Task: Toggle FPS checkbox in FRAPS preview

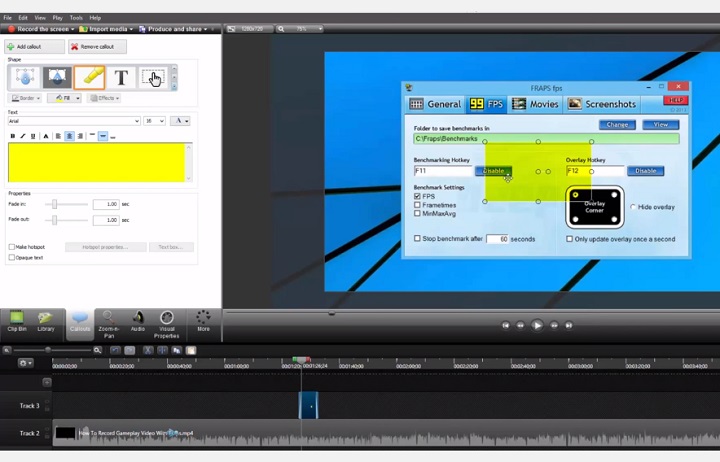Action: click(x=417, y=196)
